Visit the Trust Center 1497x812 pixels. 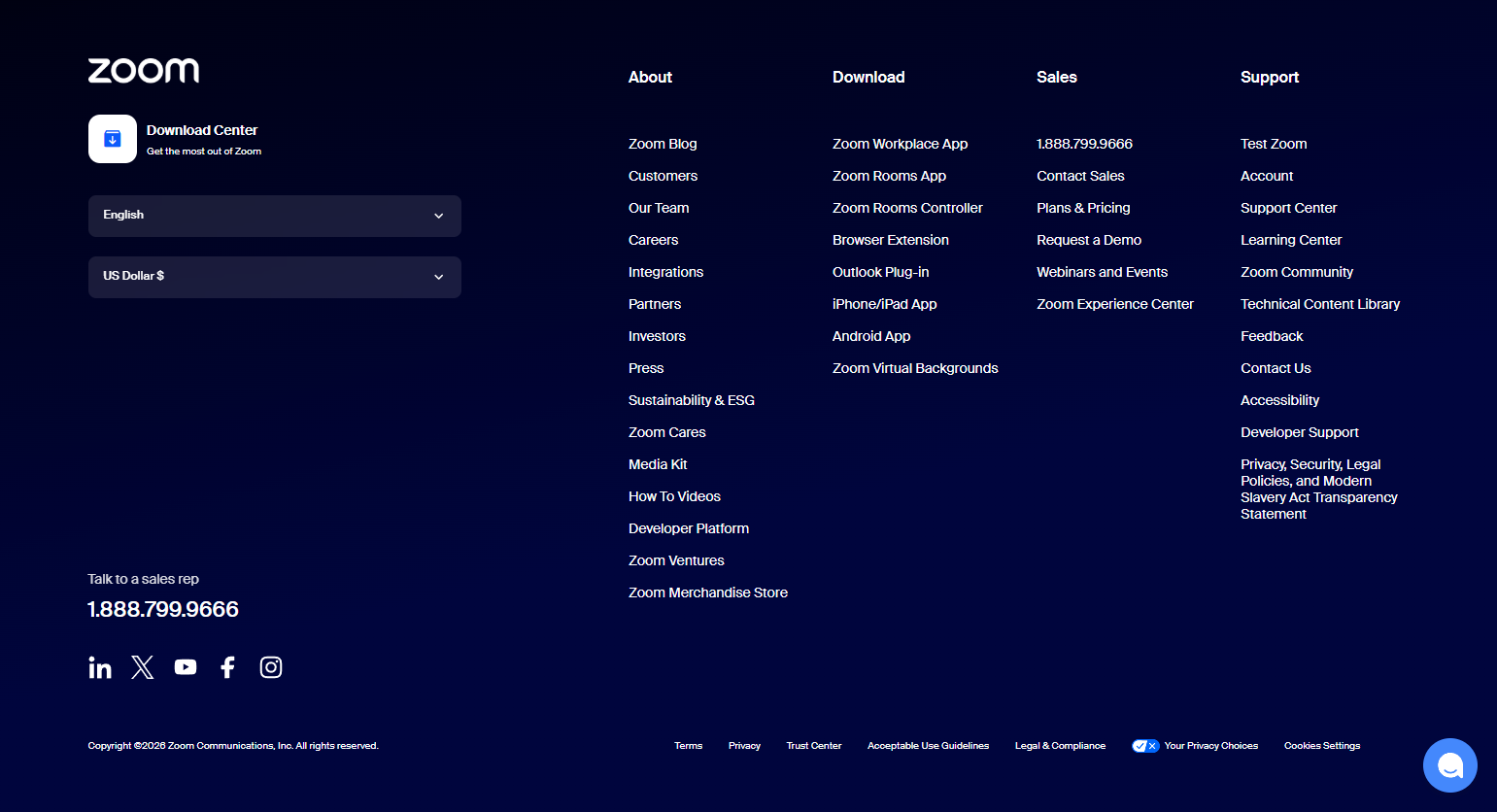(814, 746)
